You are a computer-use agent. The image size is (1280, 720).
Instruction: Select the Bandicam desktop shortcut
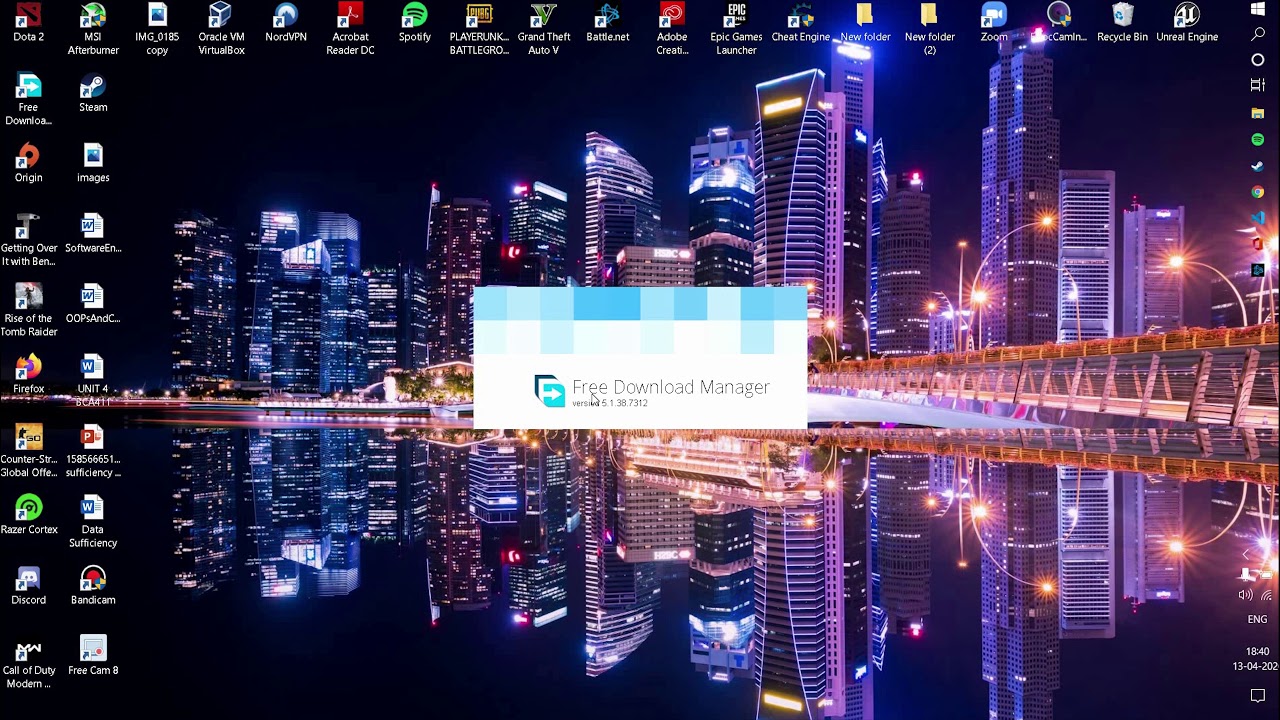[x=93, y=586]
